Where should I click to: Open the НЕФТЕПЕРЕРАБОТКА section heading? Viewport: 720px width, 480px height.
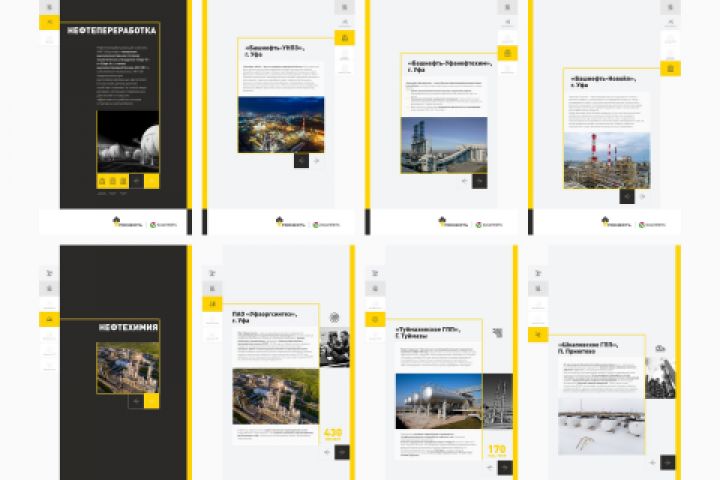[112, 31]
